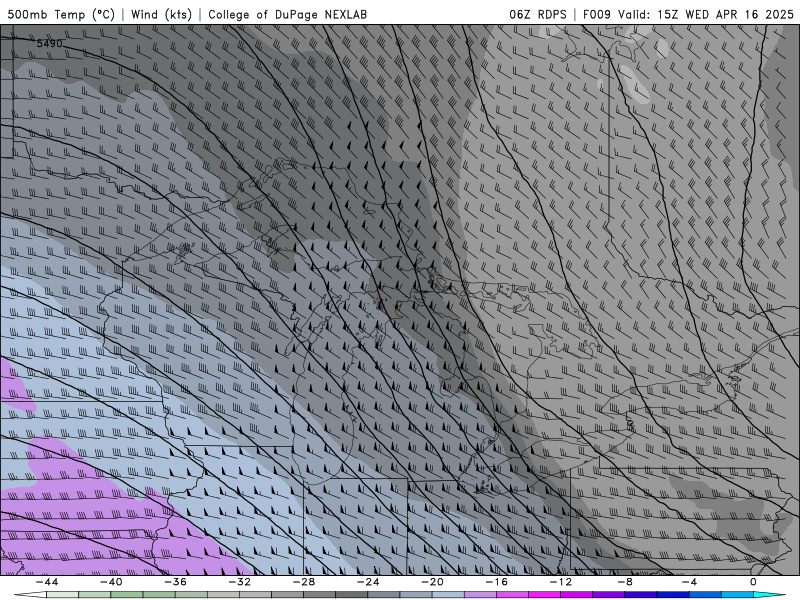Click the -20 colorbar tick label
Image resolution: width=800 pixels, height=600 pixels.
point(432,582)
